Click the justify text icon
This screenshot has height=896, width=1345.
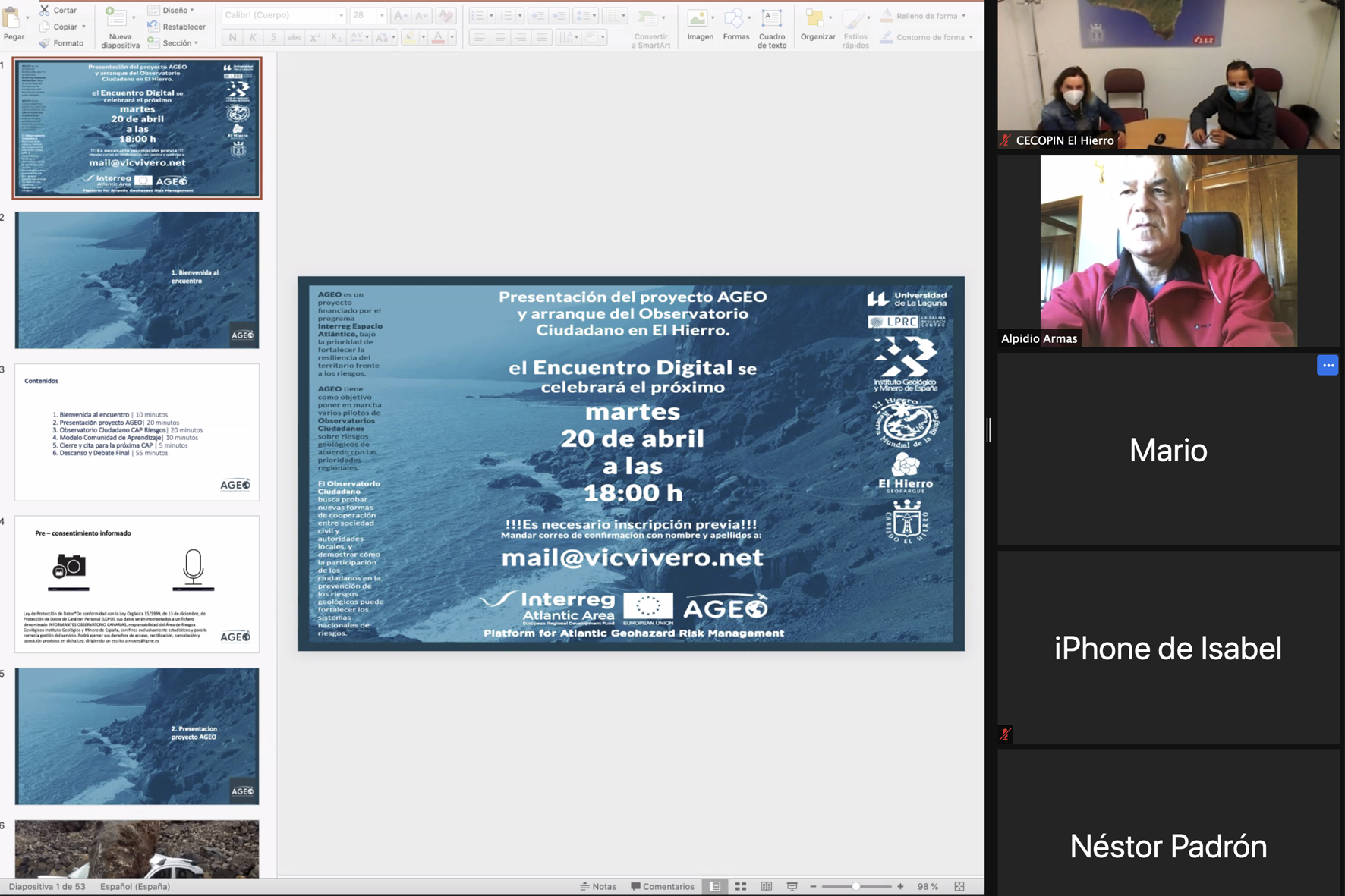(541, 37)
